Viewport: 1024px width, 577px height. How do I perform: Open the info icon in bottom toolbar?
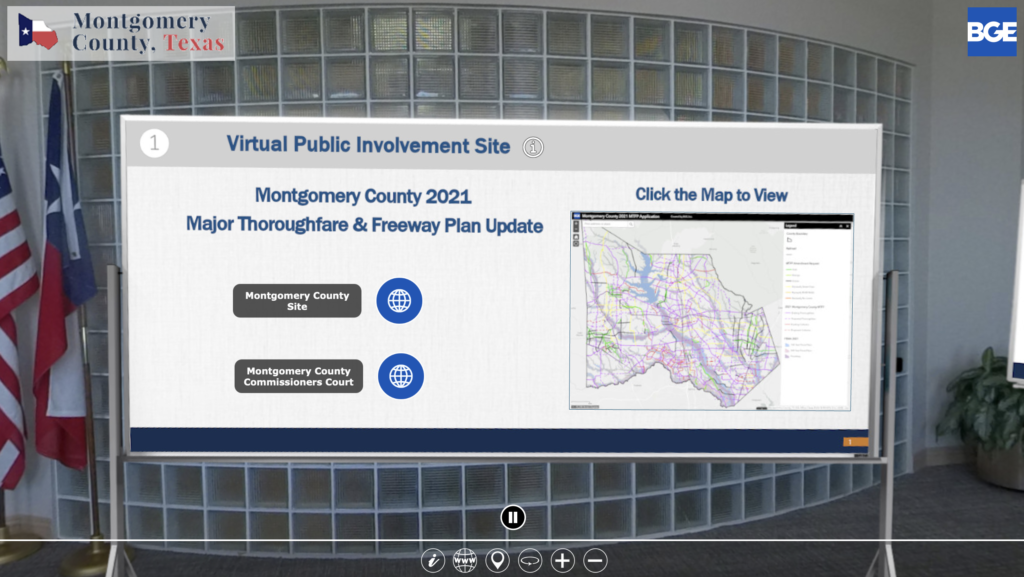(432, 561)
